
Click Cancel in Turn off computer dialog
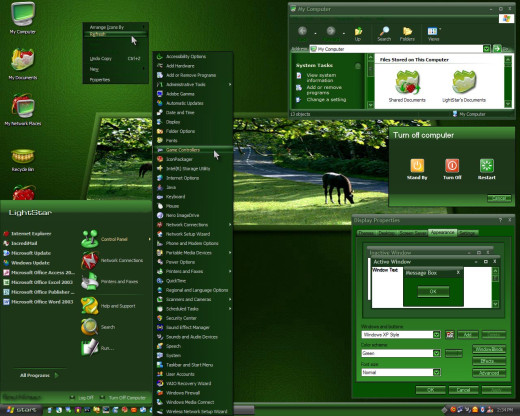tap(499, 198)
